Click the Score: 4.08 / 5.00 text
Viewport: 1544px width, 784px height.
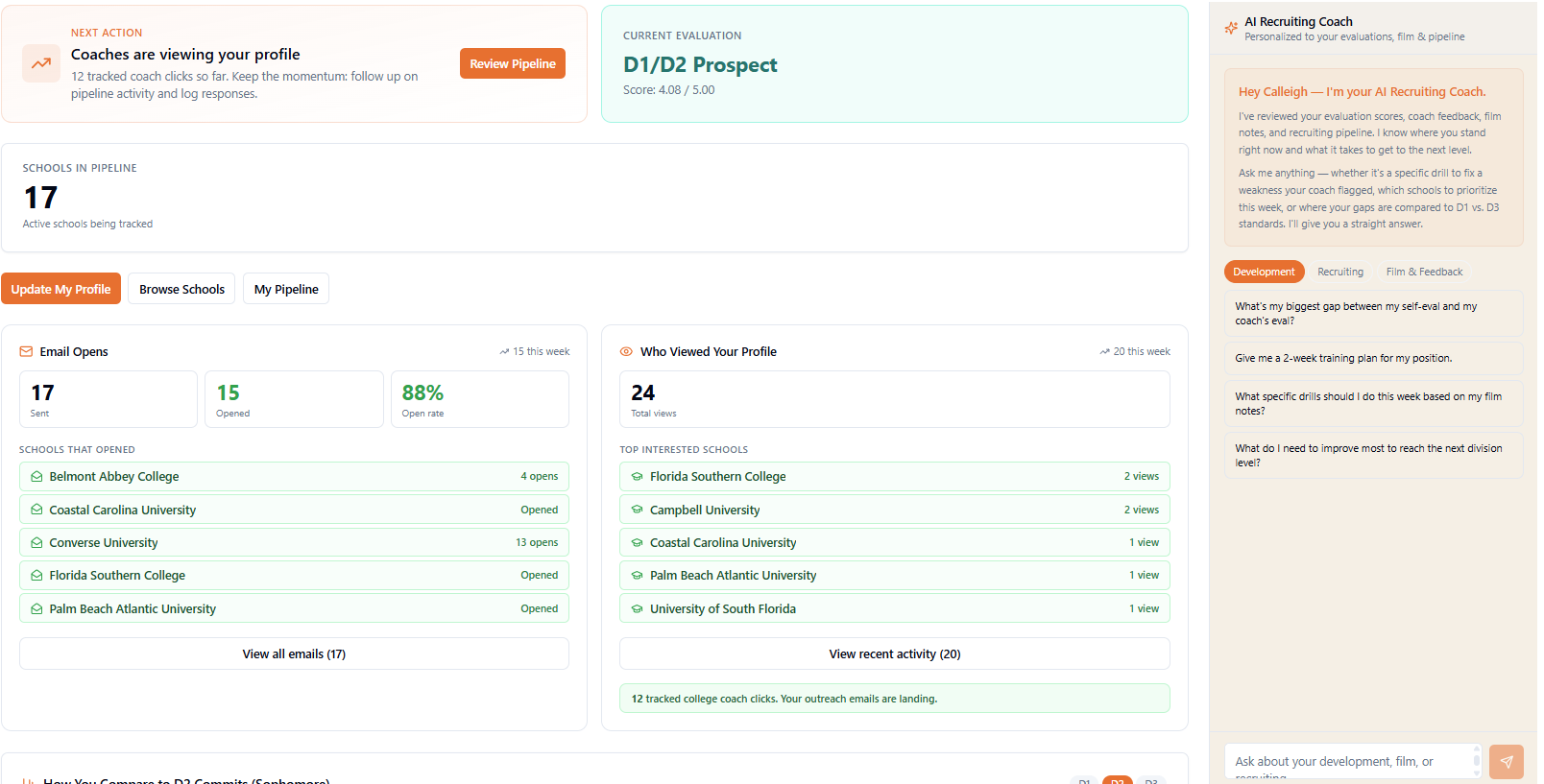coord(668,90)
